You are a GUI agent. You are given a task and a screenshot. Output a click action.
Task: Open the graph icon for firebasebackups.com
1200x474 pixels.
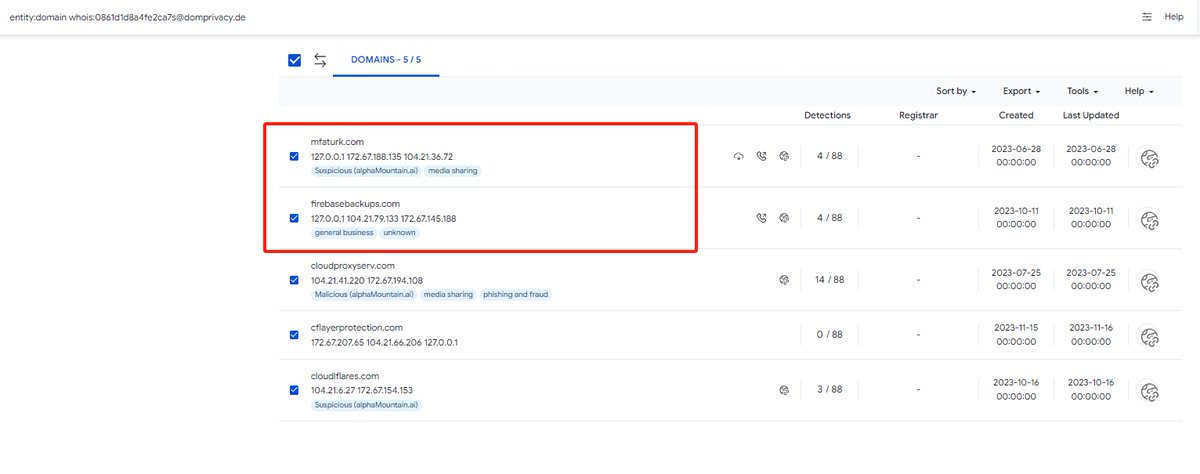coord(1149,220)
